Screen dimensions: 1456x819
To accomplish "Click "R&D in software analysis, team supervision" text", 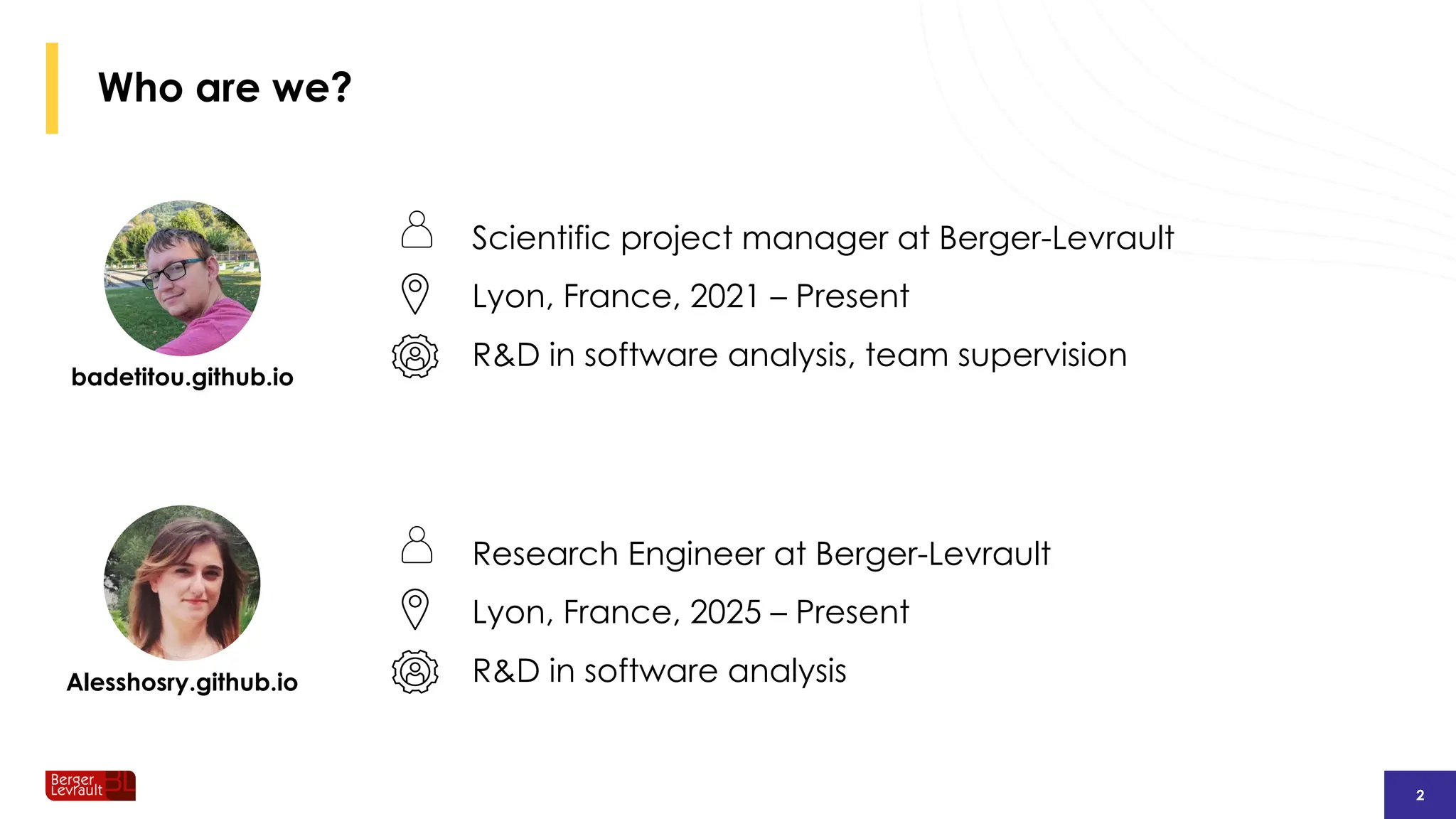I will [x=800, y=355].
